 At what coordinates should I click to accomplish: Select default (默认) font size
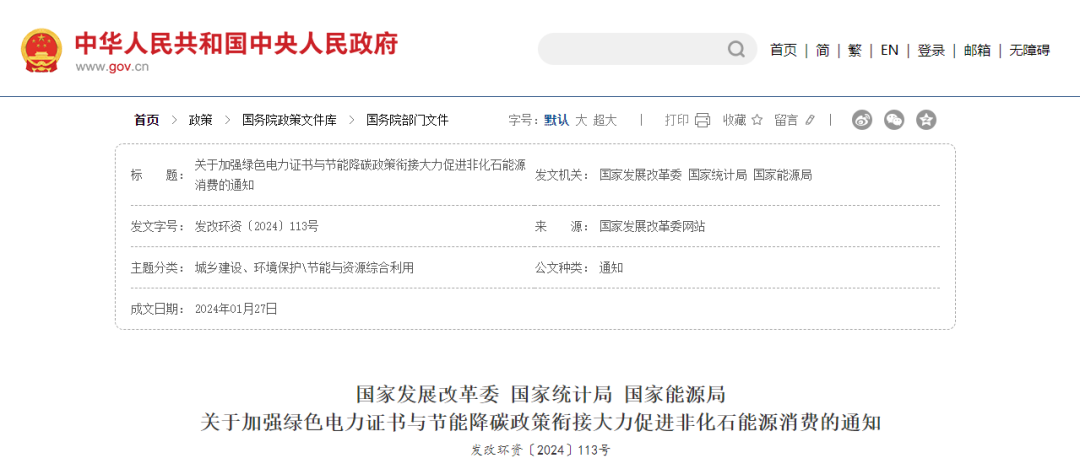click(x=556, y=120)
